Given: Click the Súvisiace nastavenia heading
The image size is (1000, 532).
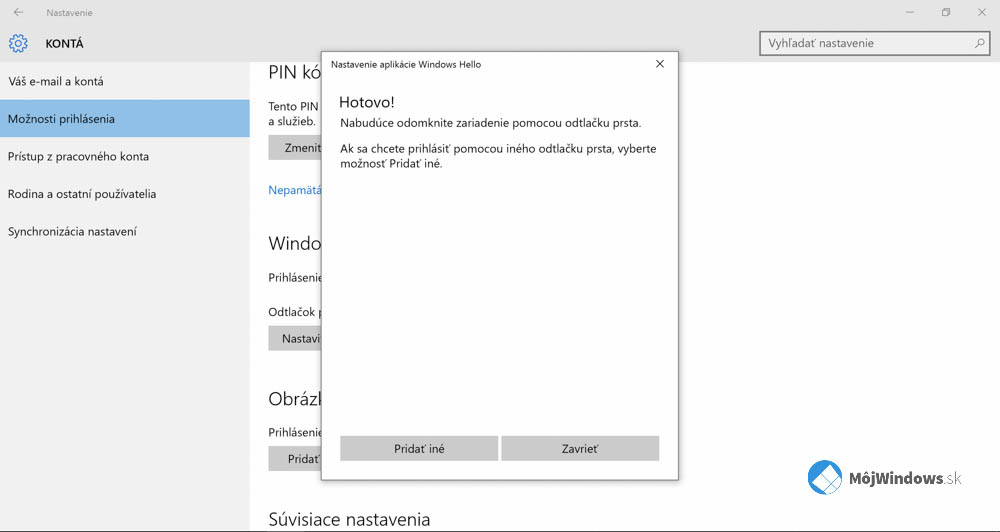Looking at the screenshot, I should click(x=349, y=519).
